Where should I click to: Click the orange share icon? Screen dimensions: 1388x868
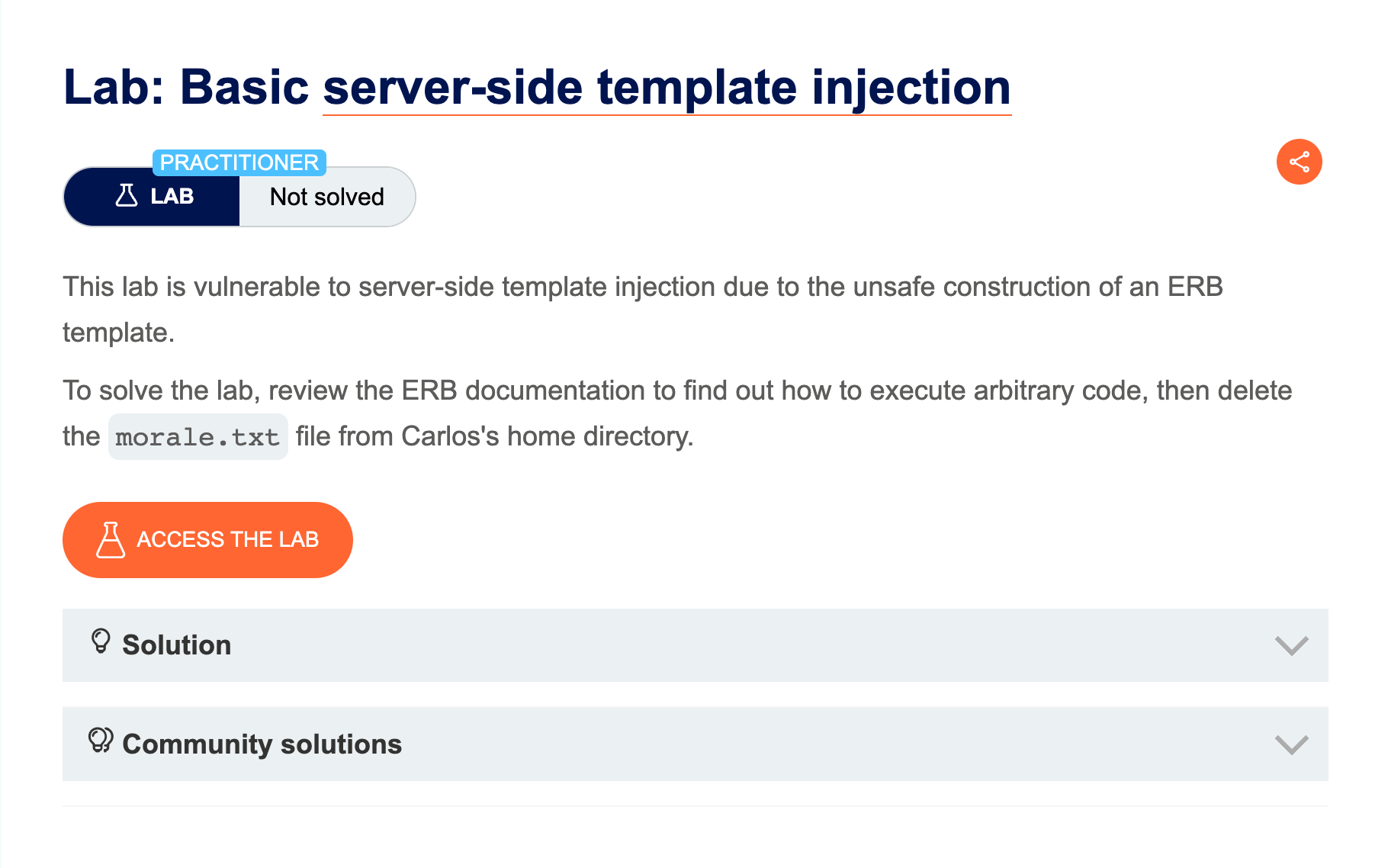pyautogui.click(x=1299, y=162)
